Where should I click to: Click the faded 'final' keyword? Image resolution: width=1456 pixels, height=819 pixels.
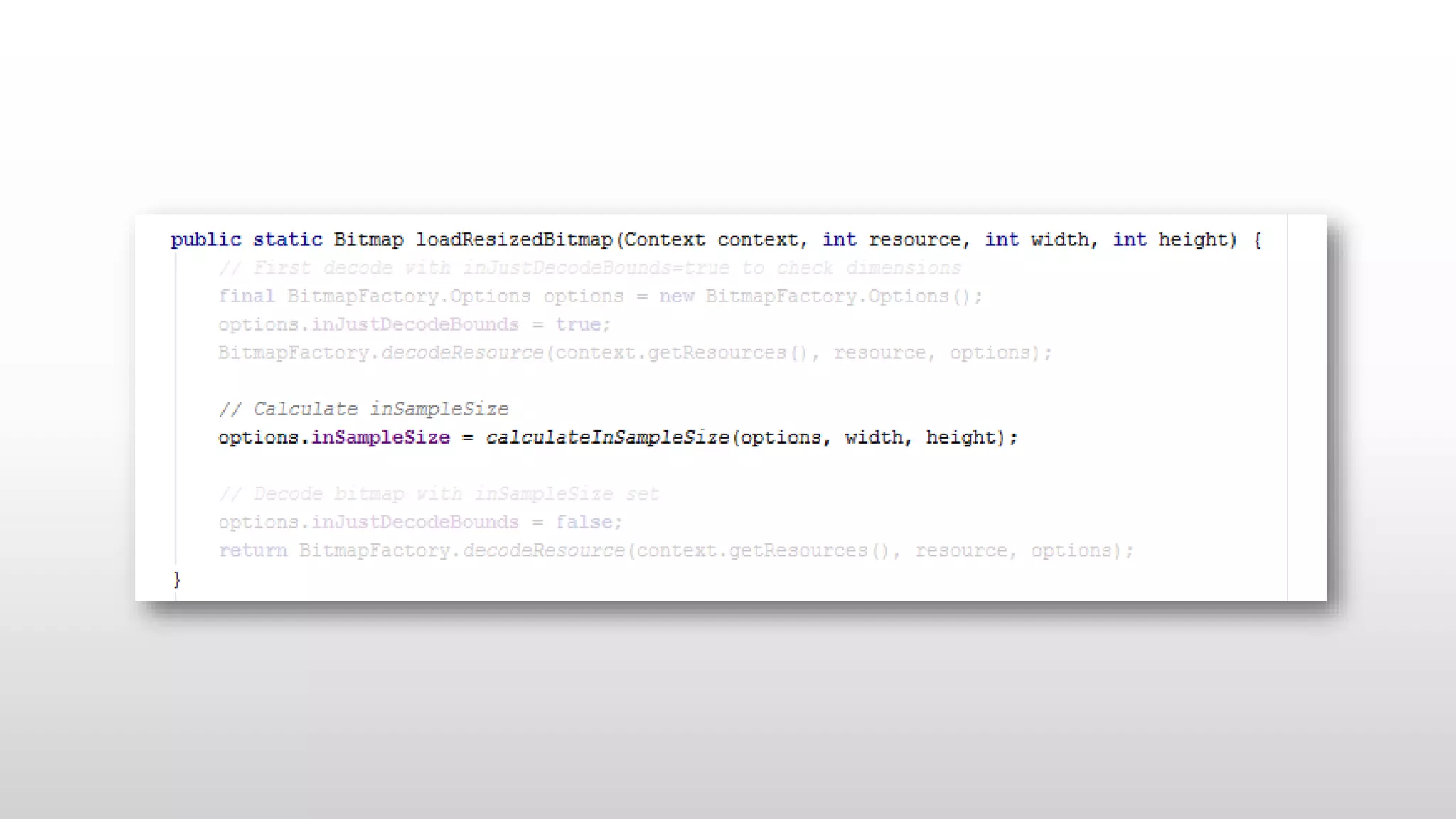point(246,296)
